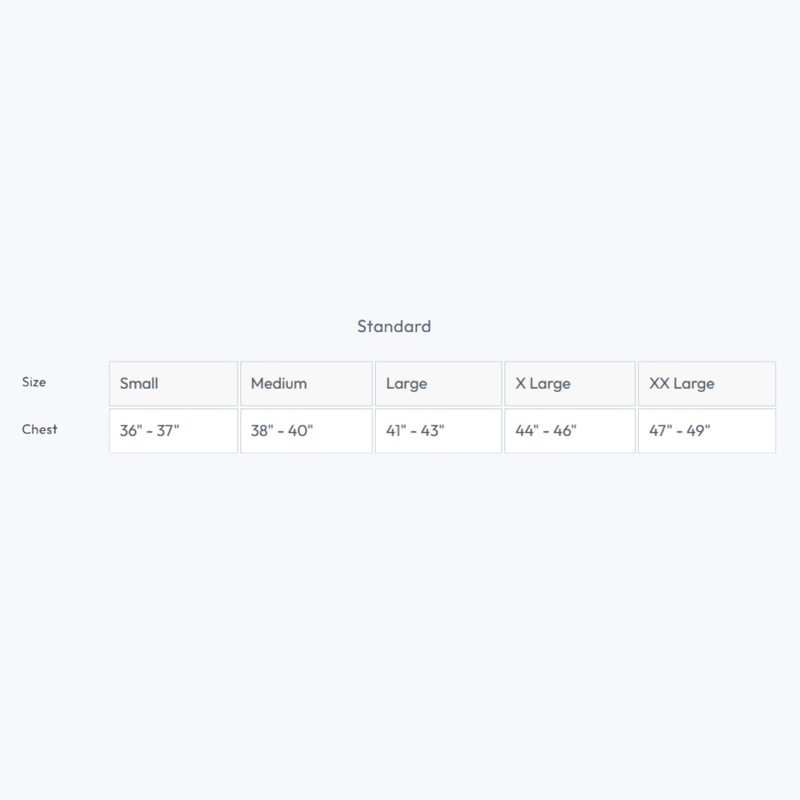Select the 41" - 43" chest cell
The image size is (800, 800).
pyautogui.click(x=438, y=431)
